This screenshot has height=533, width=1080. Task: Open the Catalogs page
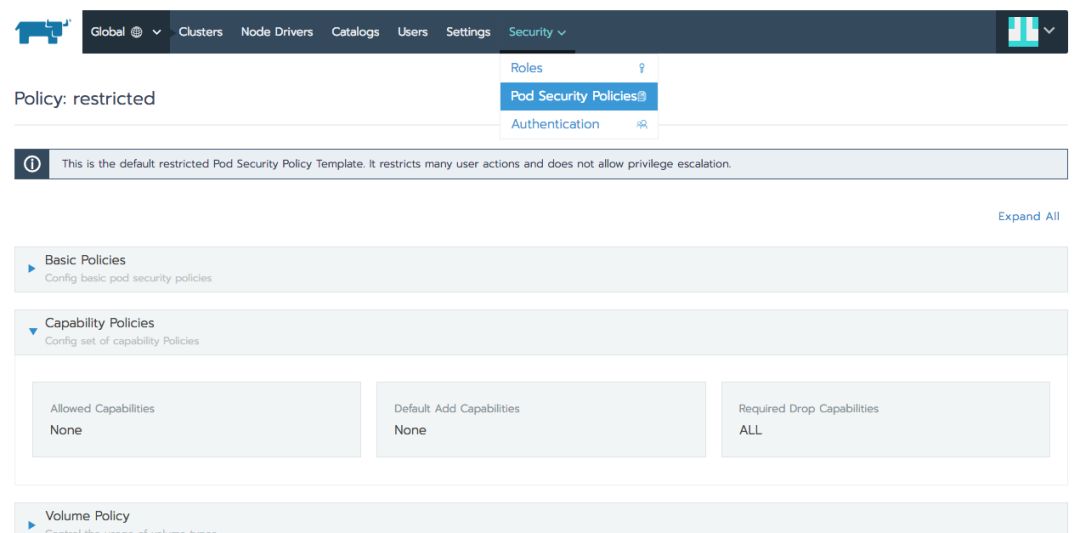click(355, 32)
